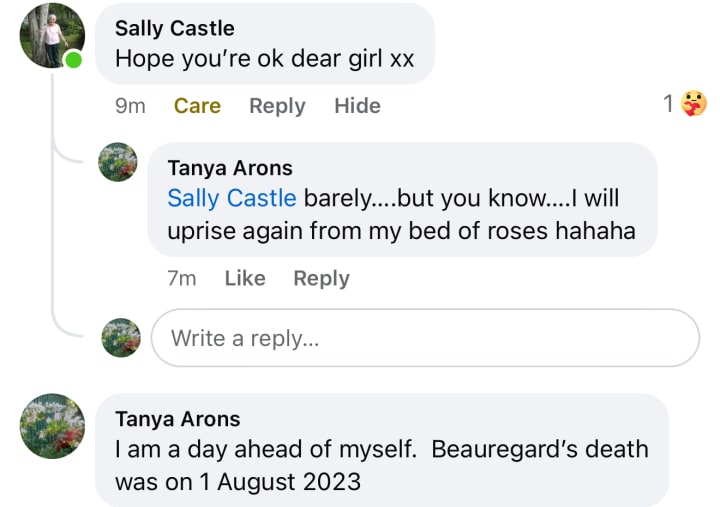
Task: Click the 7m timestamp on the reply
Action: tap(182, 279)
